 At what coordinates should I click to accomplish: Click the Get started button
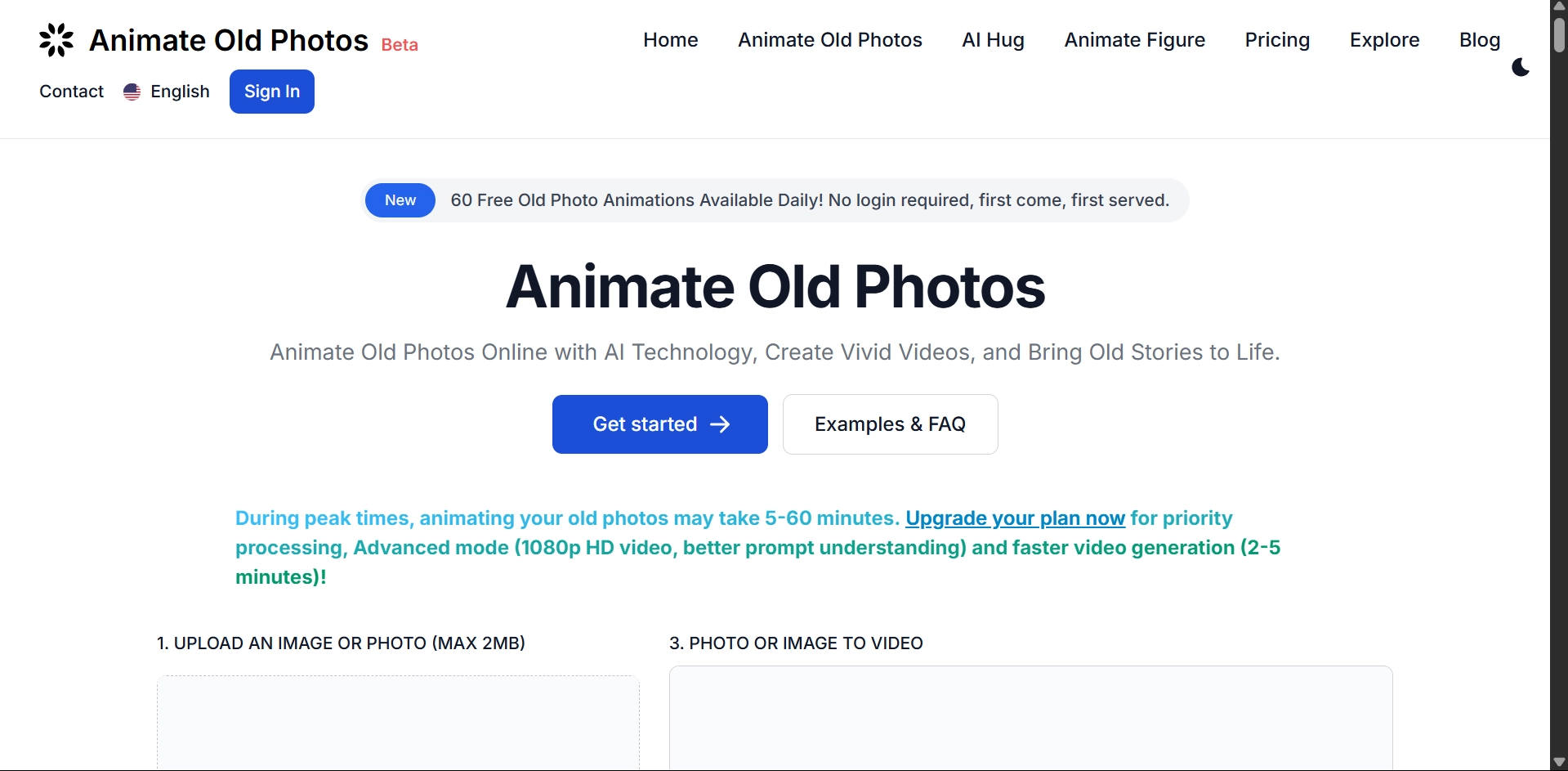[659, 424]
